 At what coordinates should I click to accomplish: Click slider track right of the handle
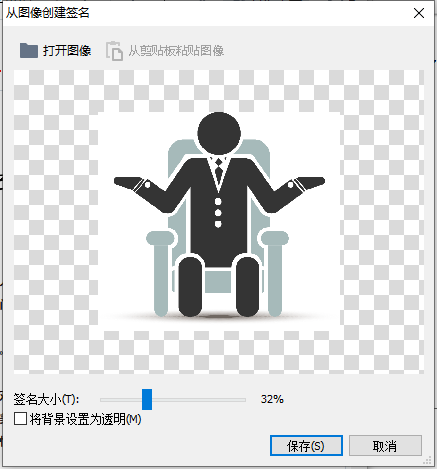[x=199, y=399]
